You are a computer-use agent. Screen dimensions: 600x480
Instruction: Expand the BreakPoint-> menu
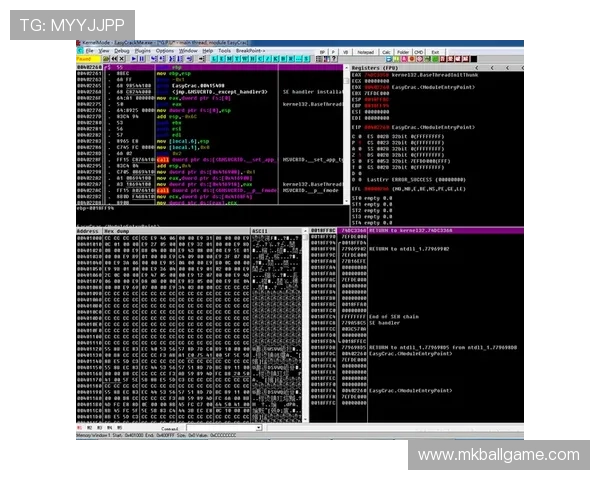(x=250, y=50)
